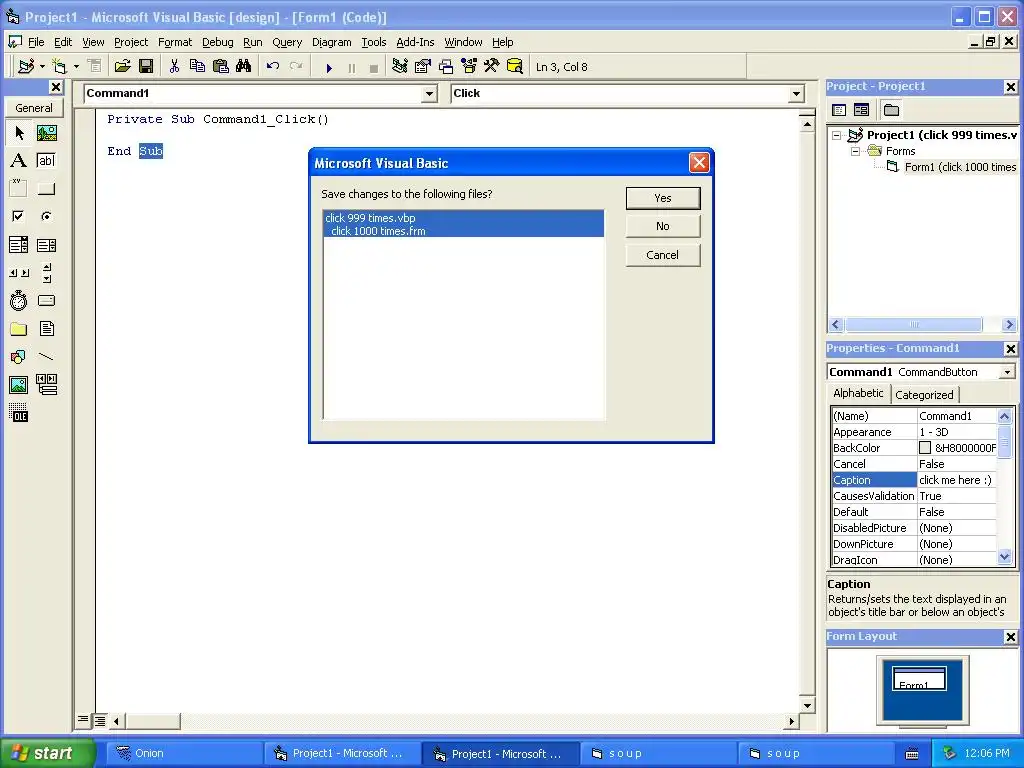1024x768 pixels.
Task: Switch to Procedure View in code window
Action: [x=83, y=720]
